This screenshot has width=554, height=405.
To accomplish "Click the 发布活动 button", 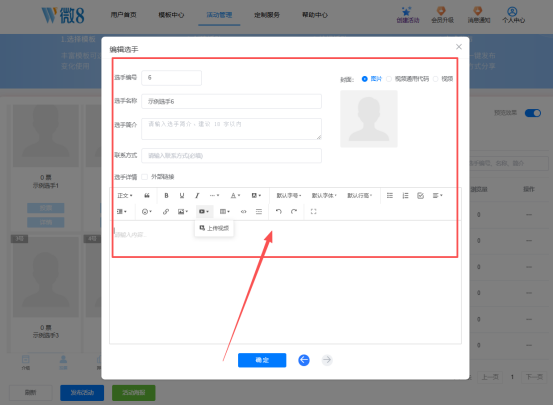I will coord(82,393).
